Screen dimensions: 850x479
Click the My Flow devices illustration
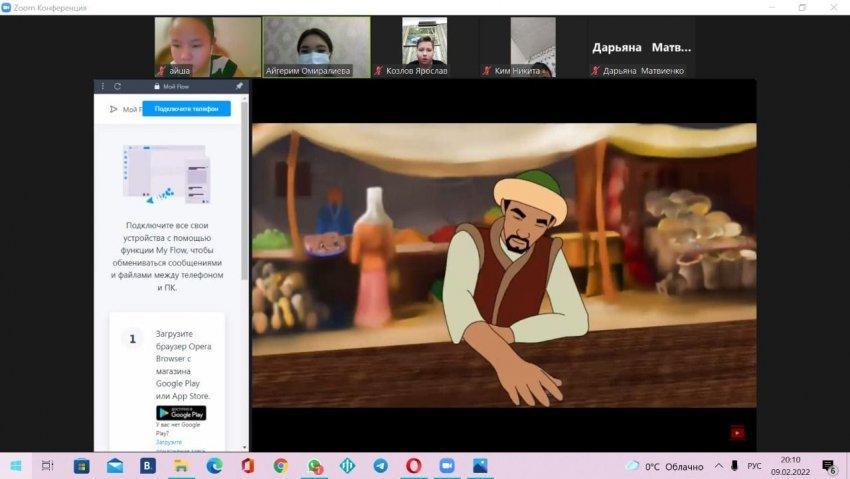coord(166,174)
